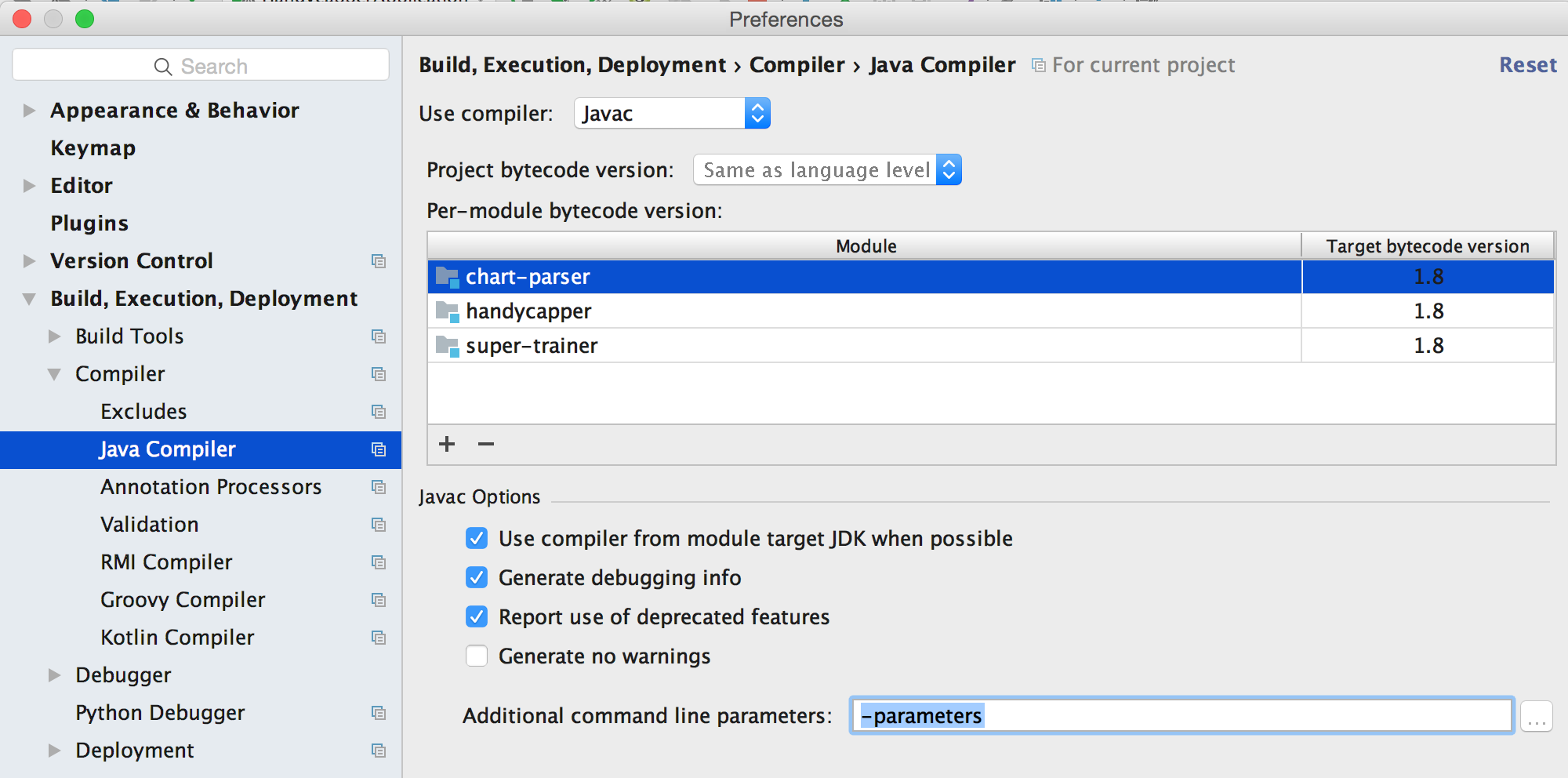
Task: Open the Use compiler dropdown
Action: pyautogui.click(x=757, y=114)
